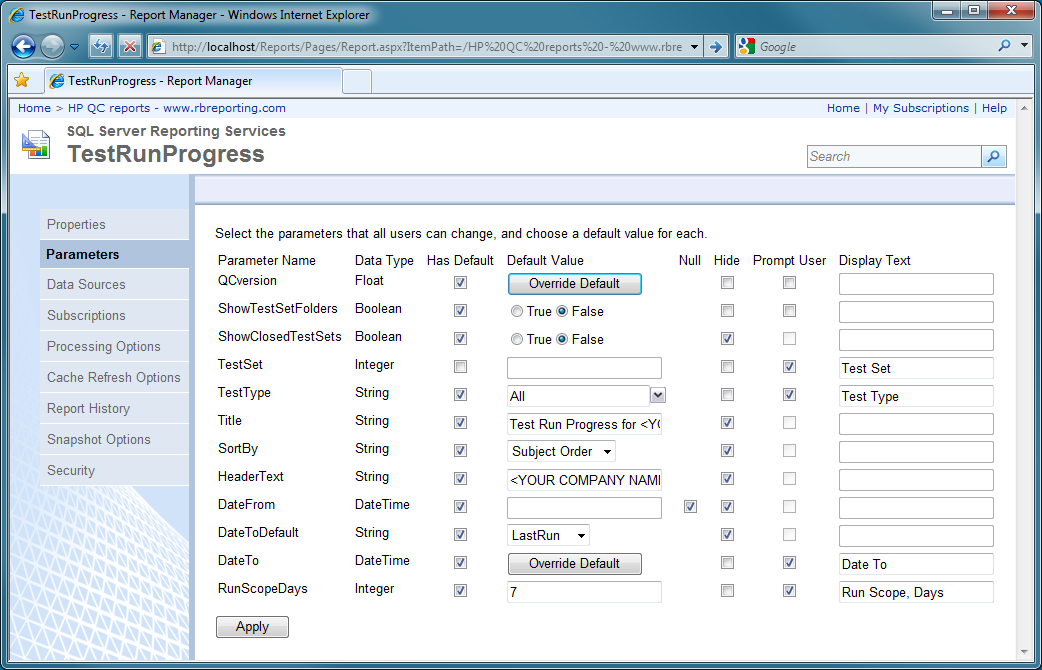Open the My Subscriptions link
This screenshot has height=670, width=1042.
[920, 107]
